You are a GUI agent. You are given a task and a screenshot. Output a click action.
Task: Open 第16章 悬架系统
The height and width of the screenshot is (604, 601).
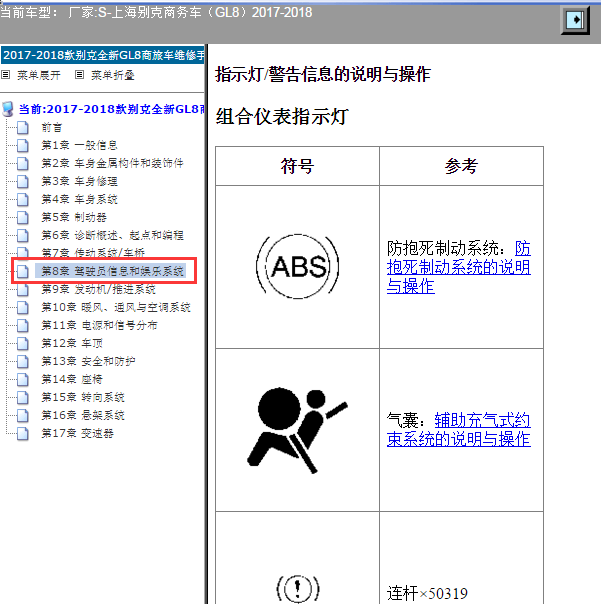pyautogui.click(x=83, y=415)
